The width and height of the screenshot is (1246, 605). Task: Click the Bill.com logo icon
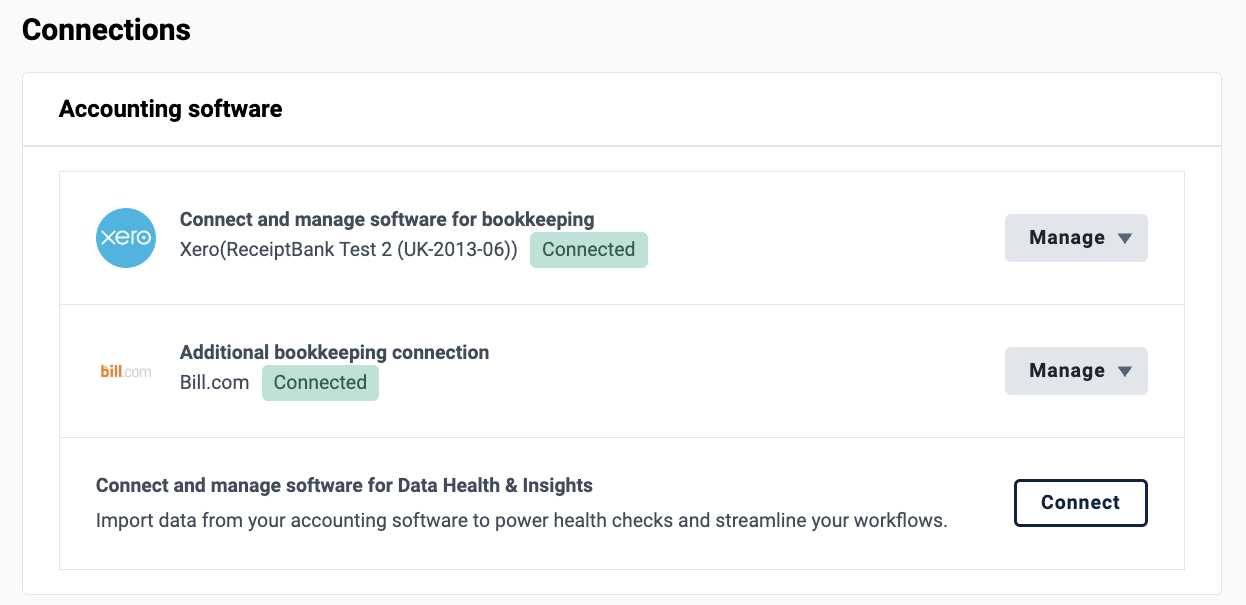pyautogui.click(x=126, y=371)
